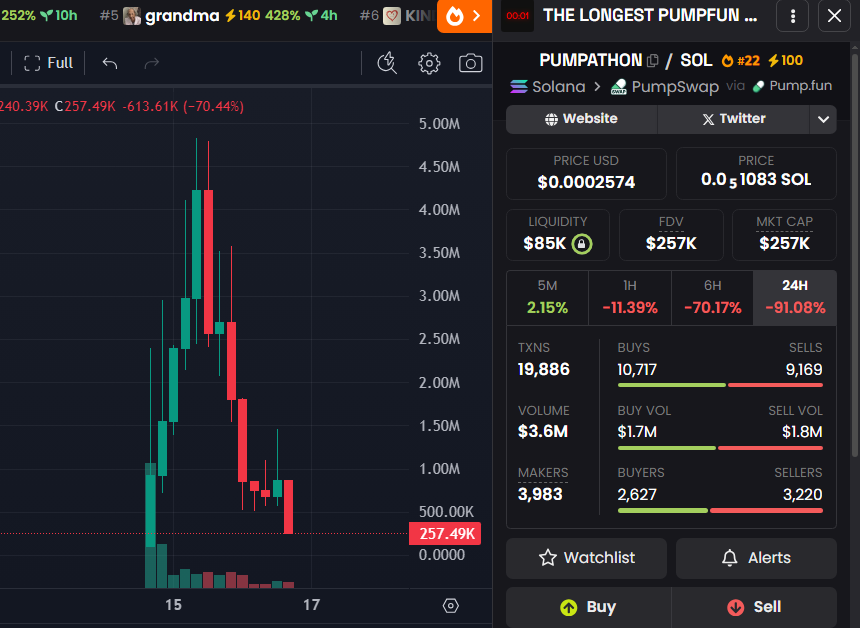860x628 pixels.
Task: Click the MAKERS 3,983 value
Action: pyautogui.click(x=540, y=495)
